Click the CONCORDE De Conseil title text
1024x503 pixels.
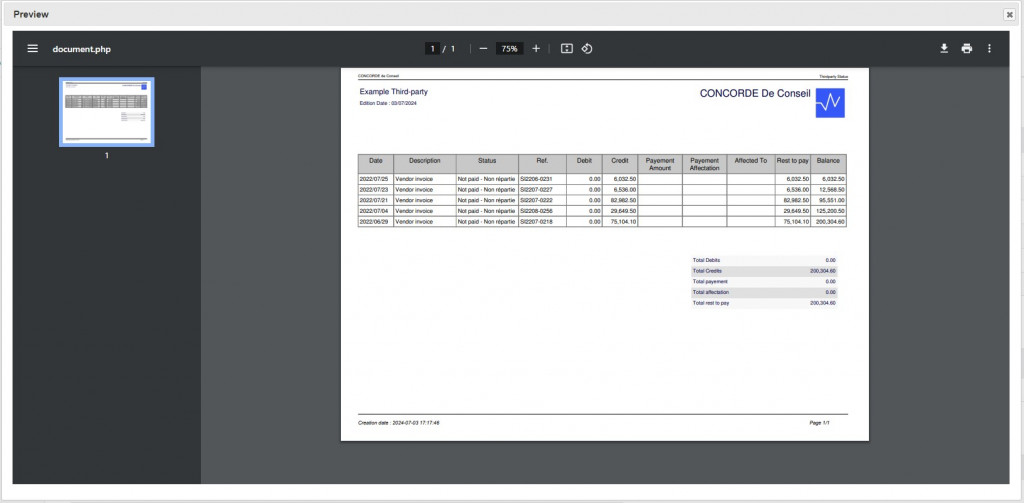[x=755, y=93]
